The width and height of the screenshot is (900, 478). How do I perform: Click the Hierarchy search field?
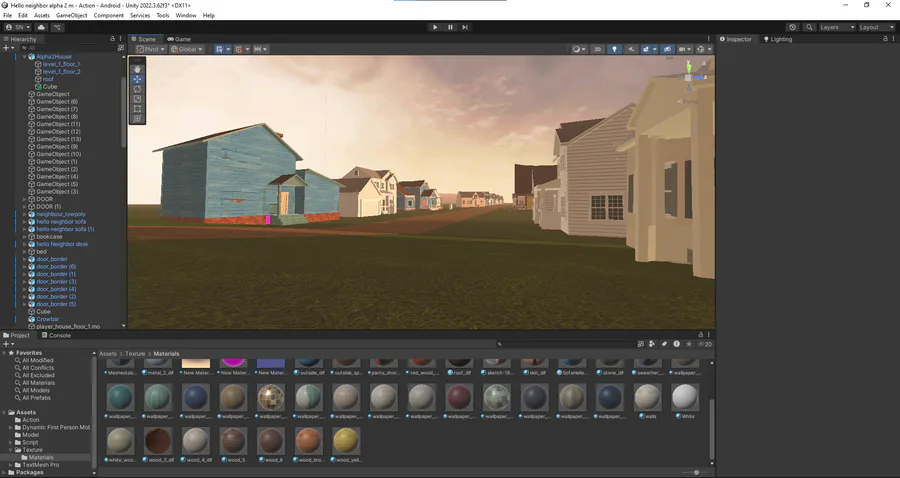70,48
